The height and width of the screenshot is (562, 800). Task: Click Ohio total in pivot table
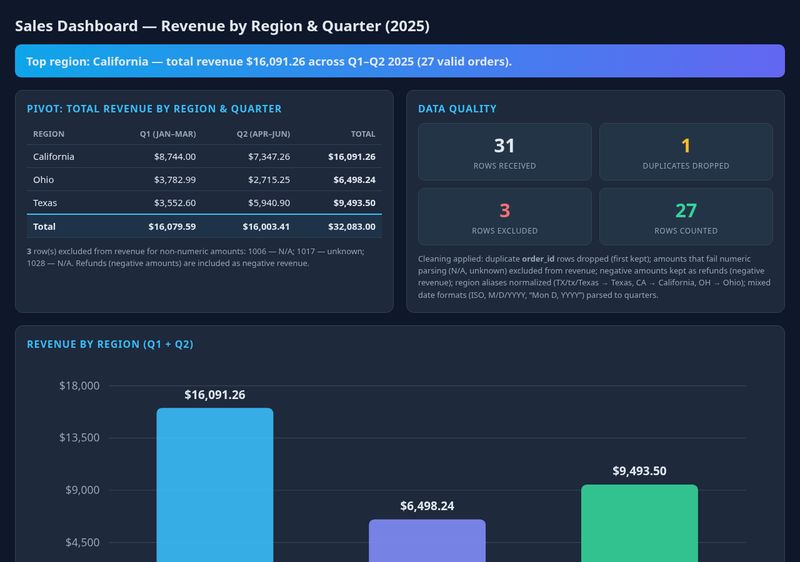tap(354, 180)
